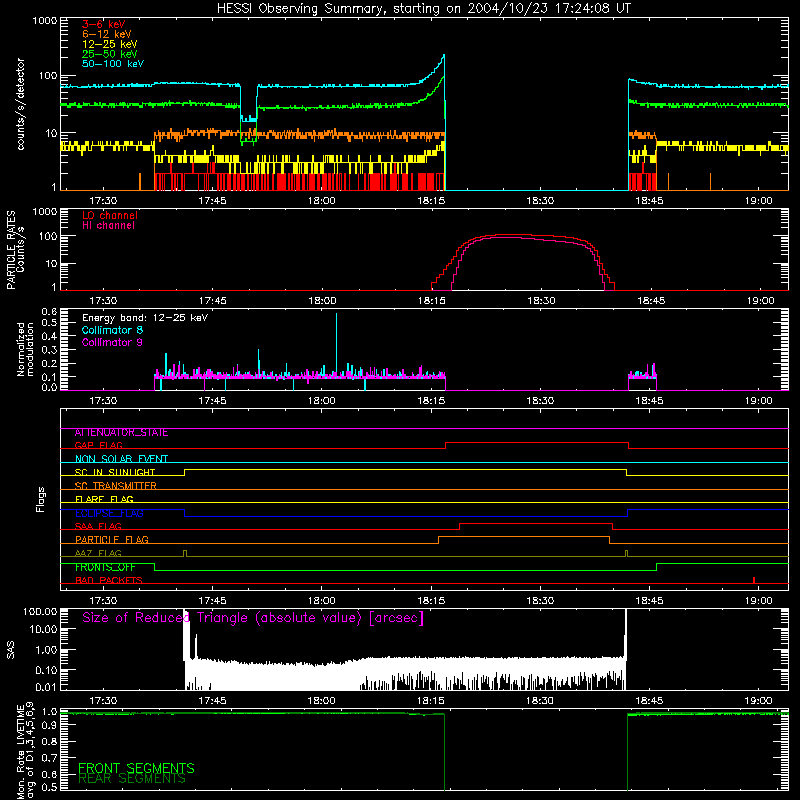The width and height of the screenshot is (800, 800).
Task: Click the 0.6 y-axis value in modulation plot
Action: (49, 311)
